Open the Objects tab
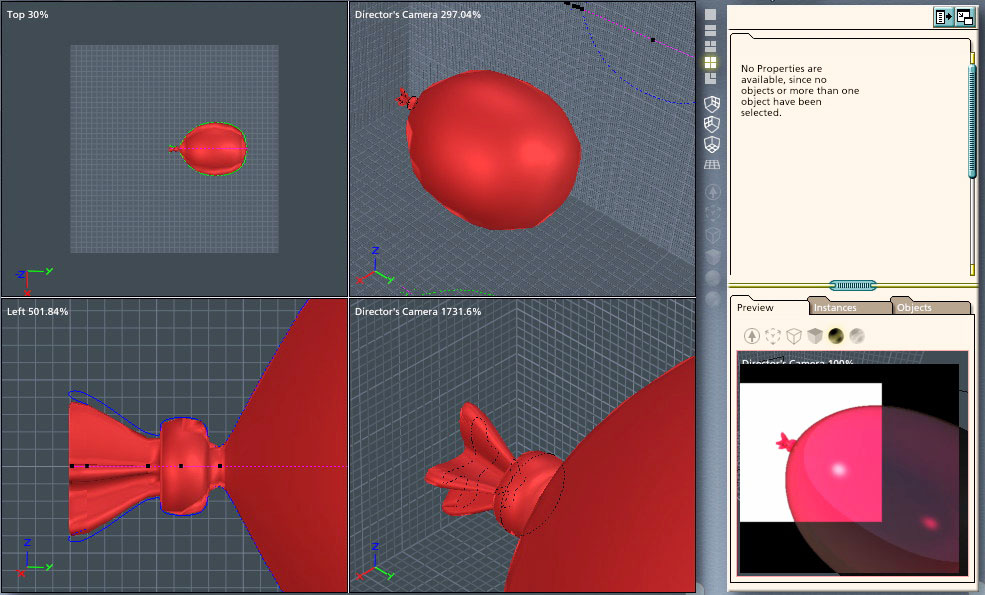985x595 pixels. click(914, 308)
